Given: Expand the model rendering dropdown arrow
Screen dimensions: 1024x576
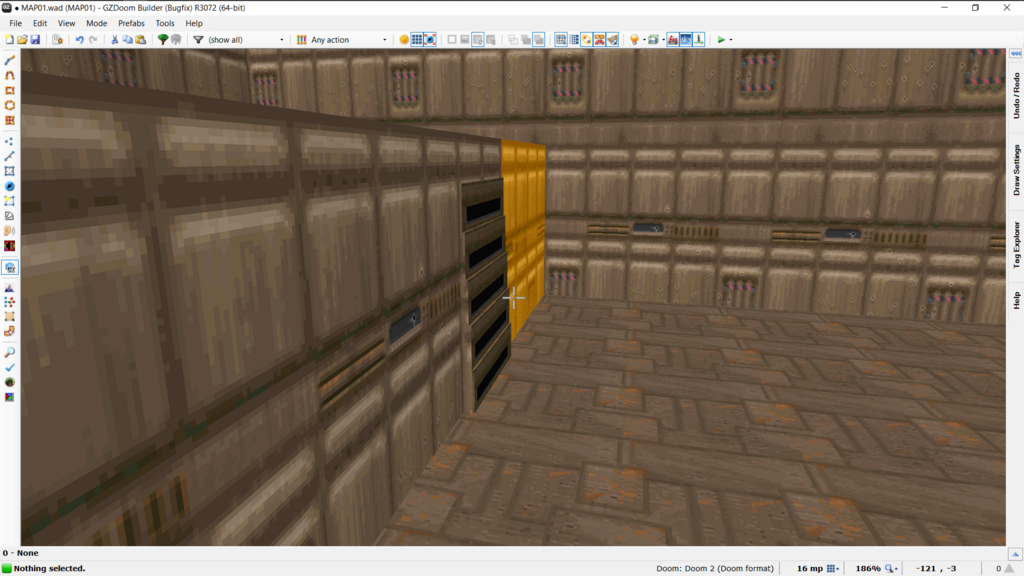Looking at the screenshot, I should click(664, 40).
